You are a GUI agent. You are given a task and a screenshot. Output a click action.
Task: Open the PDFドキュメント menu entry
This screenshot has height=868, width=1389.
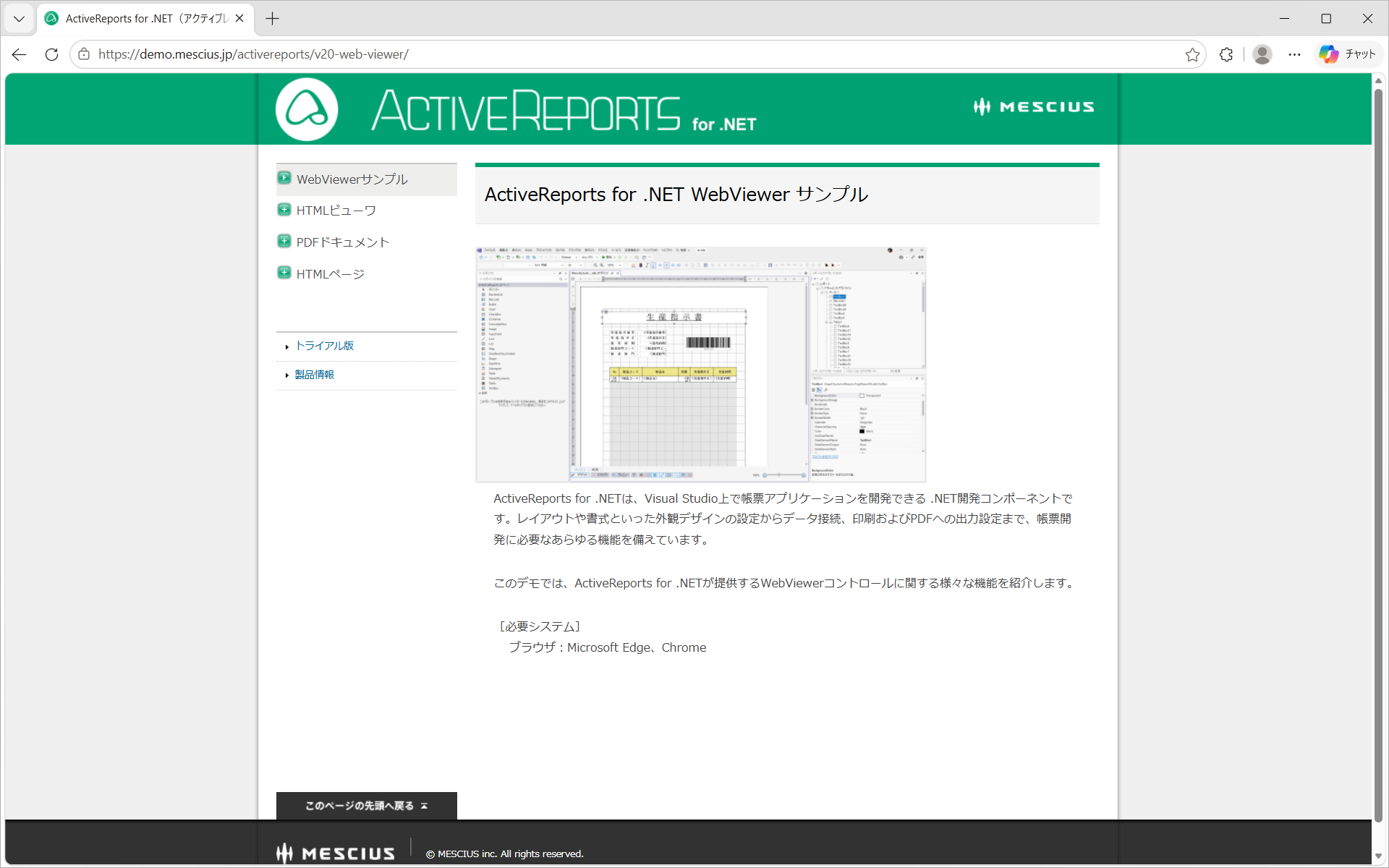(x=343, y=242)
